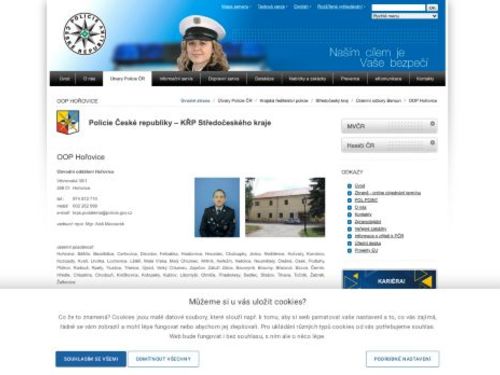Click the OOP Hořovice breadcrumb
500x375 pixels.
pos(423,101)
